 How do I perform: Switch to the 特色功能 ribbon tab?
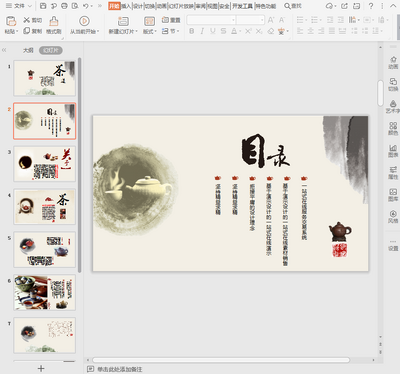tap(266, 6)
